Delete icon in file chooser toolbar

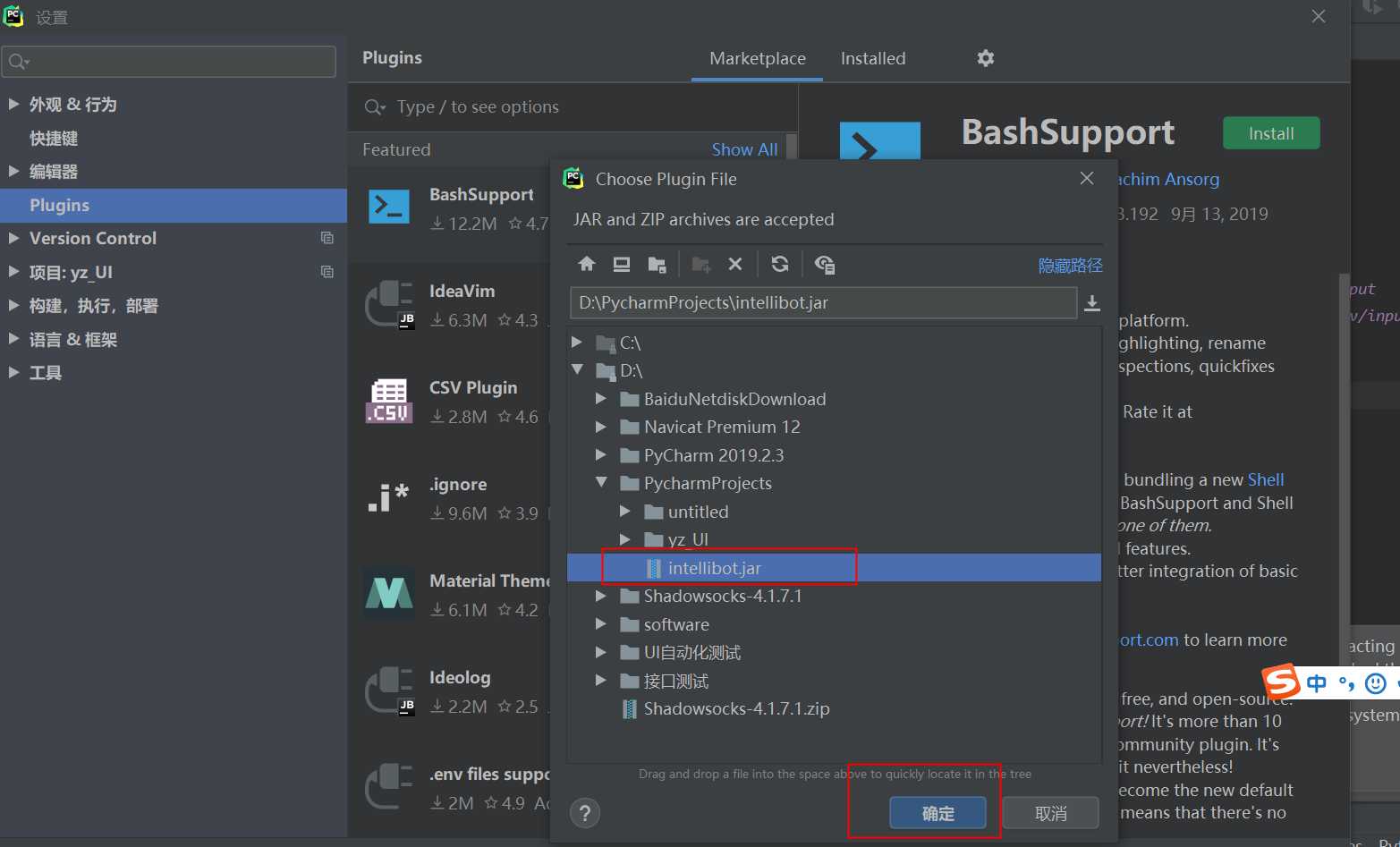(735, 264)
